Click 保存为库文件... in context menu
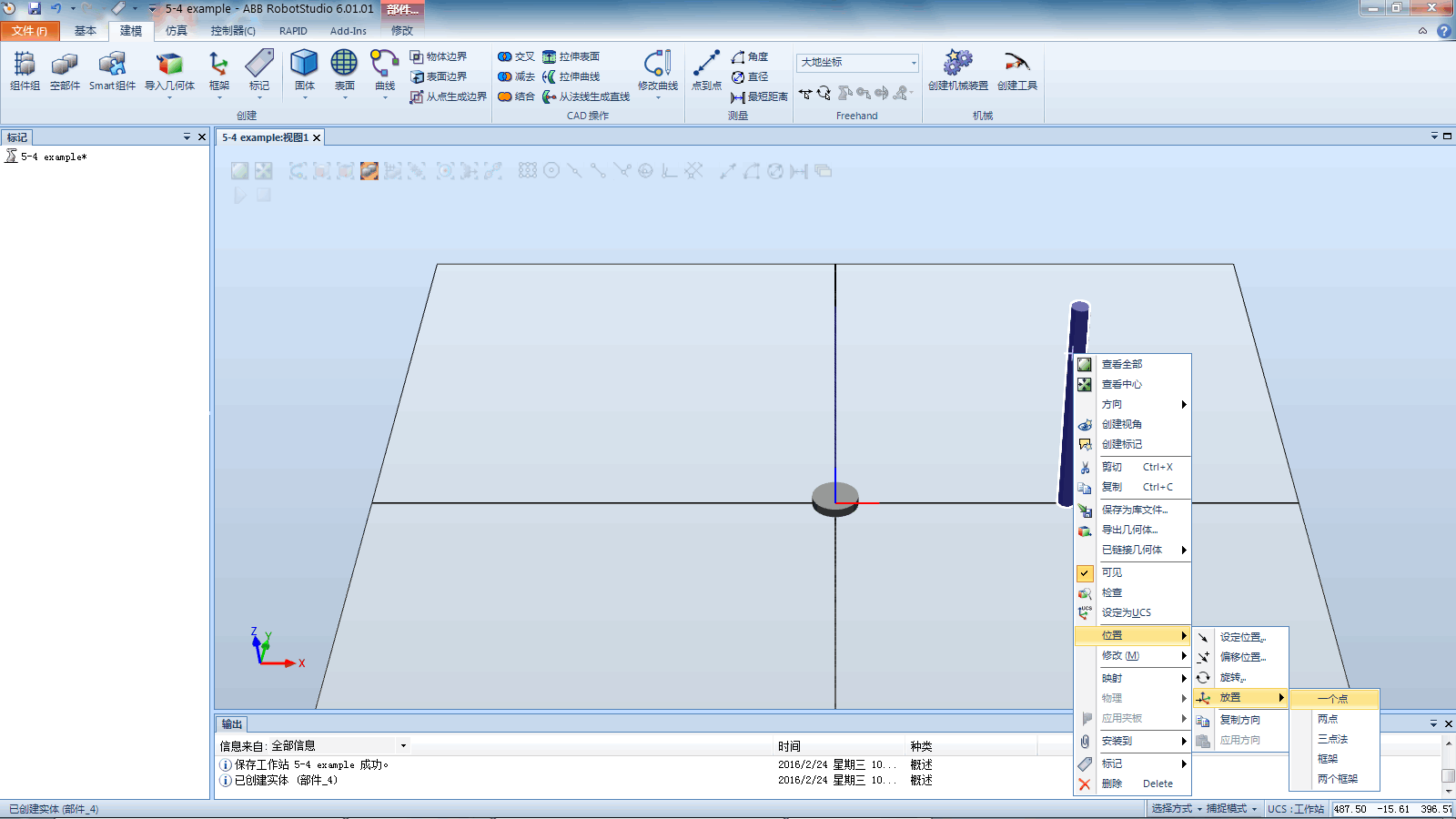Screen dimensions: 1456x819 coord(1133,510)
